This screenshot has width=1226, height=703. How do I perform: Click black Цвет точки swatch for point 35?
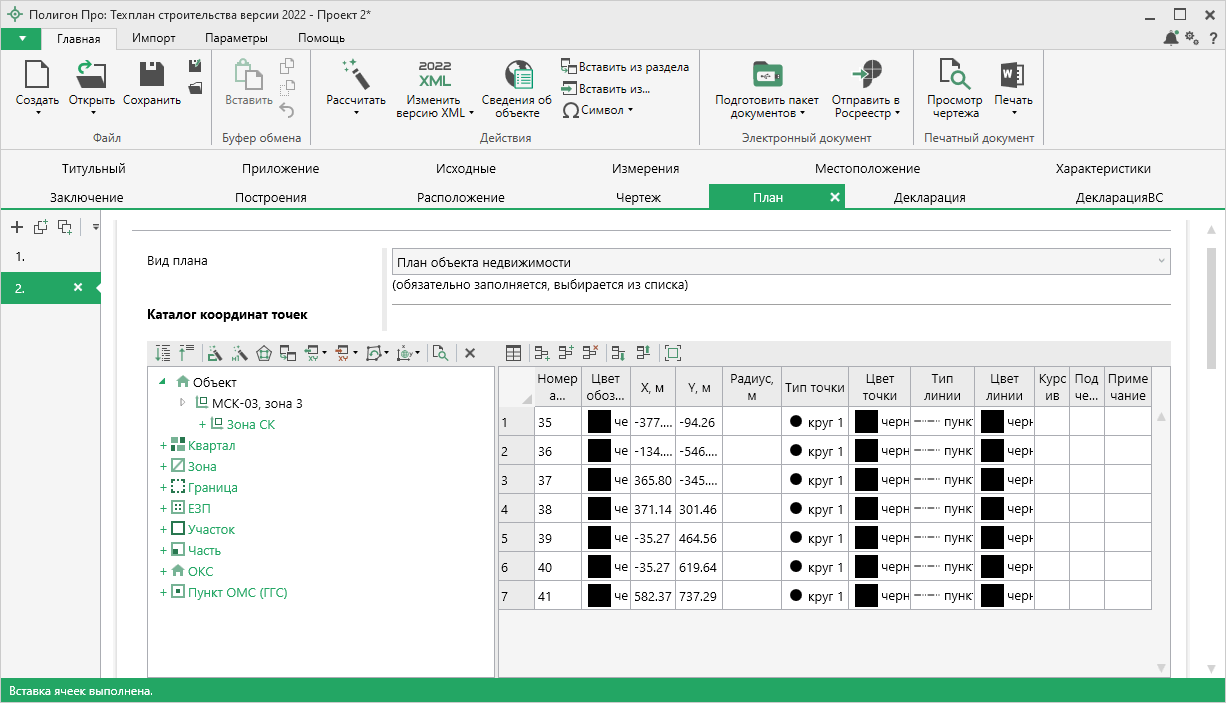[866, 422]
